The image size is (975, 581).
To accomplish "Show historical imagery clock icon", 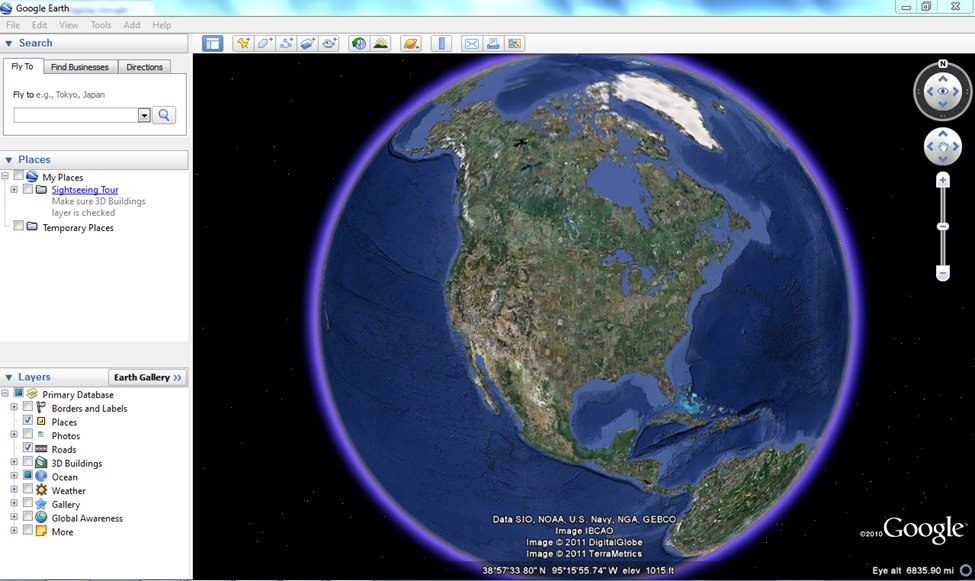I will tap(359, 44).
